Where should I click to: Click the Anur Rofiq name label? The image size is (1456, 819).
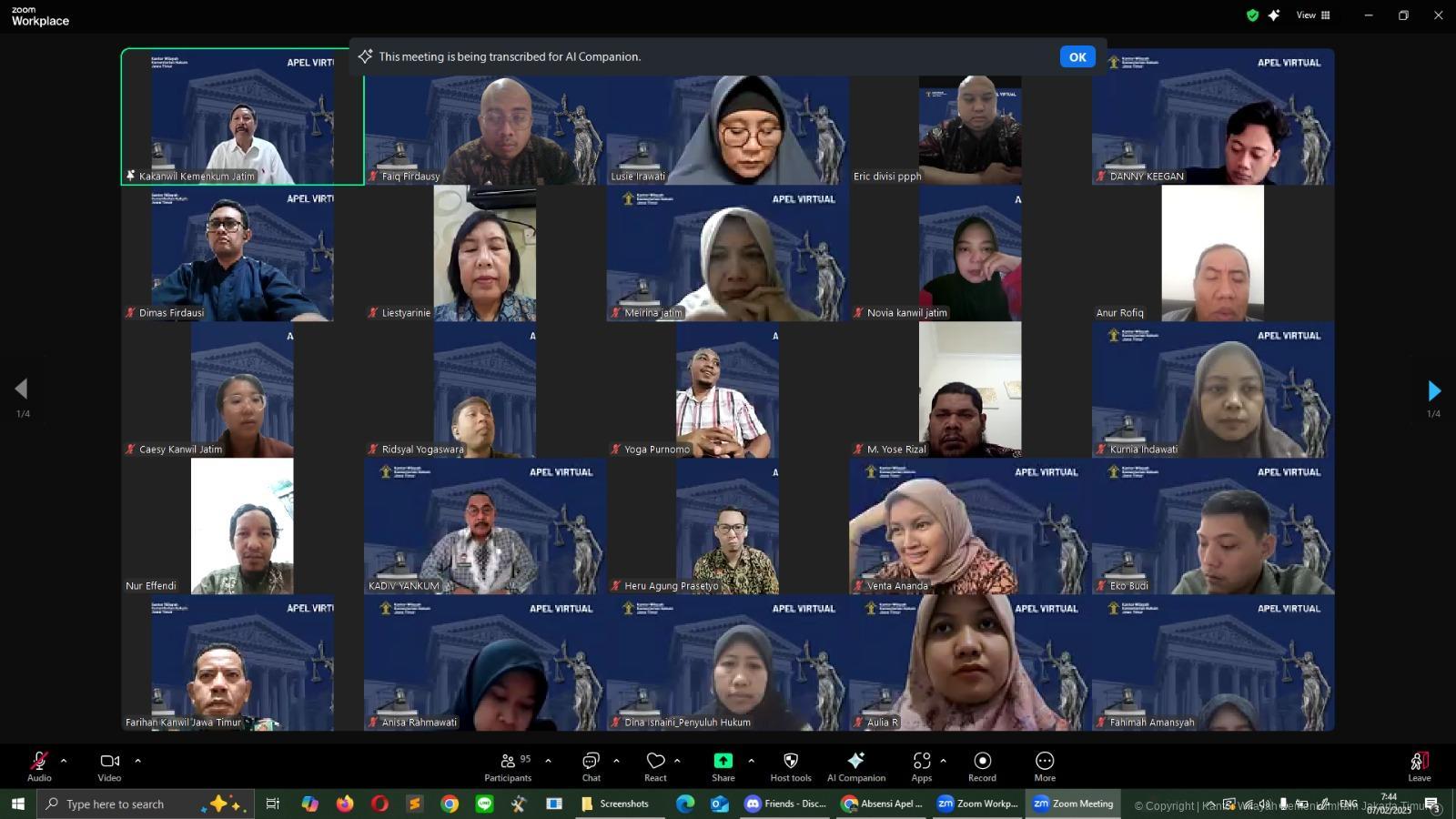click(x=1119, y=313)
